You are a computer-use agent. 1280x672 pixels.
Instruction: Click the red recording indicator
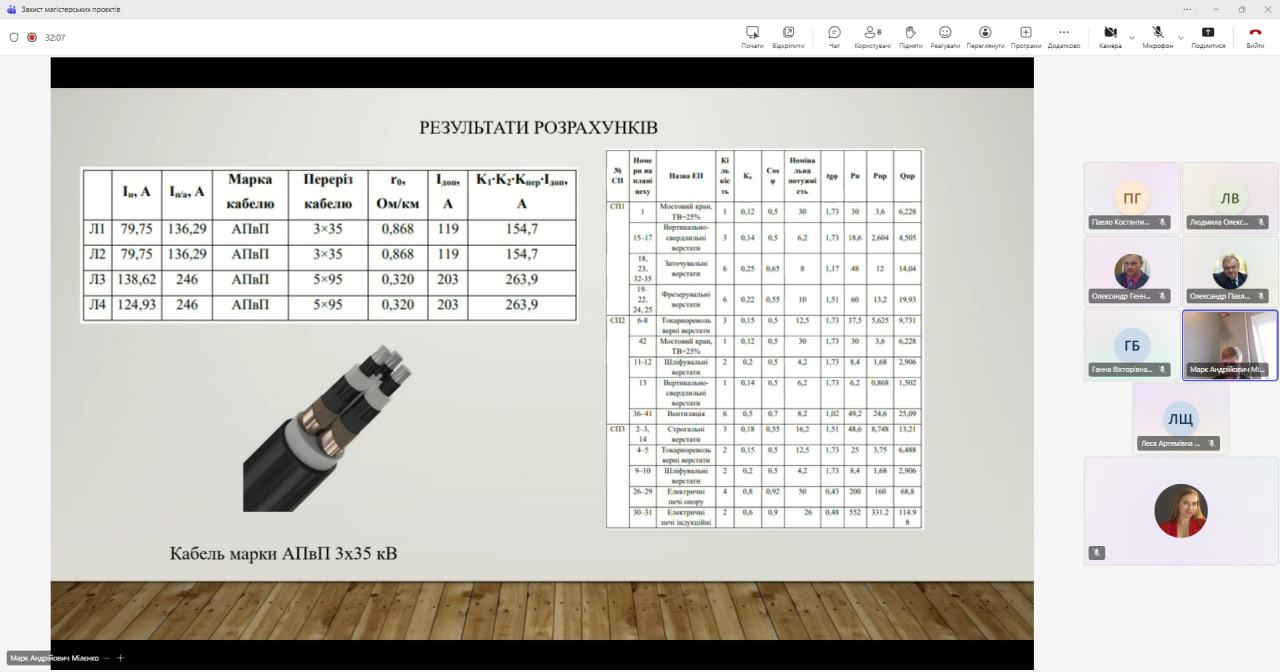click(x=32, y=37)
